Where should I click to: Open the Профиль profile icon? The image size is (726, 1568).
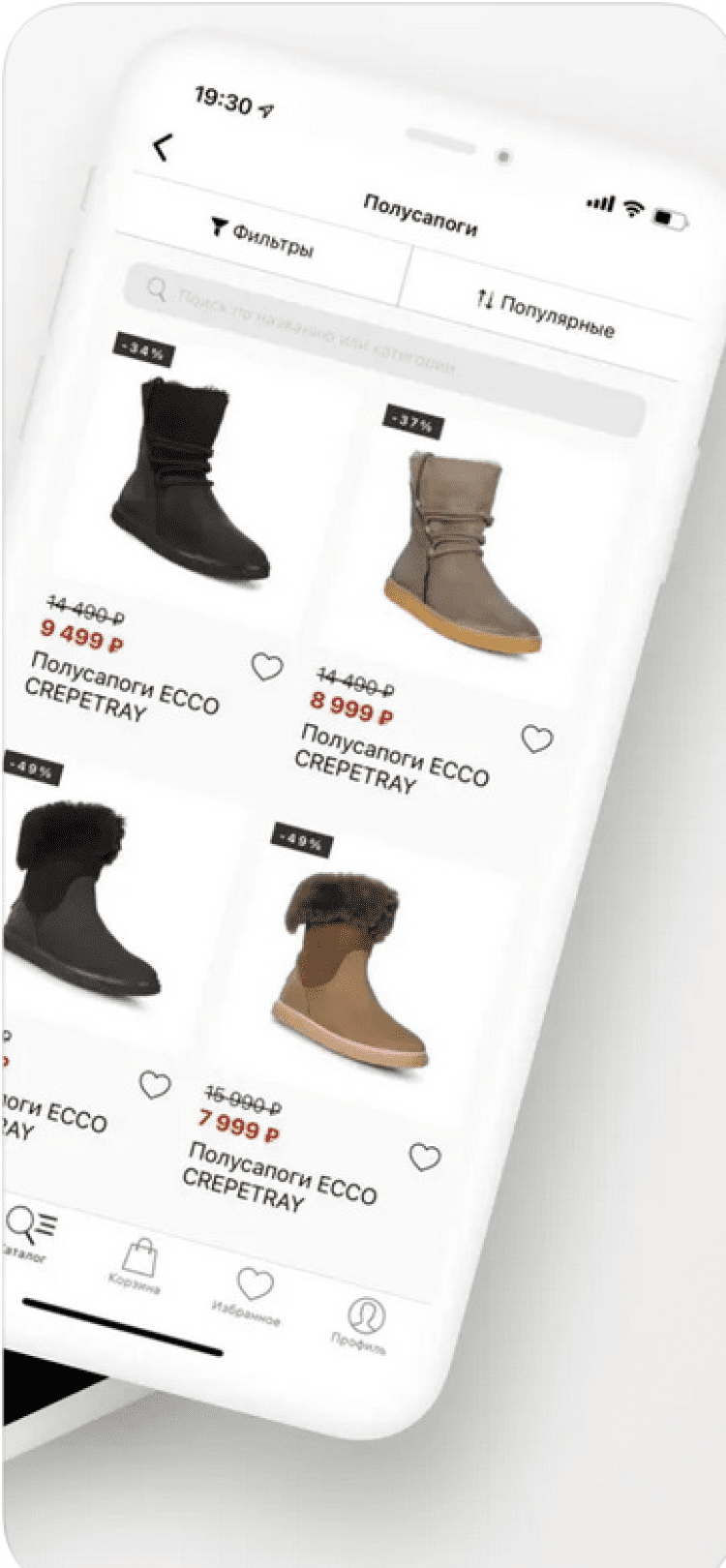click(366, 1314)
